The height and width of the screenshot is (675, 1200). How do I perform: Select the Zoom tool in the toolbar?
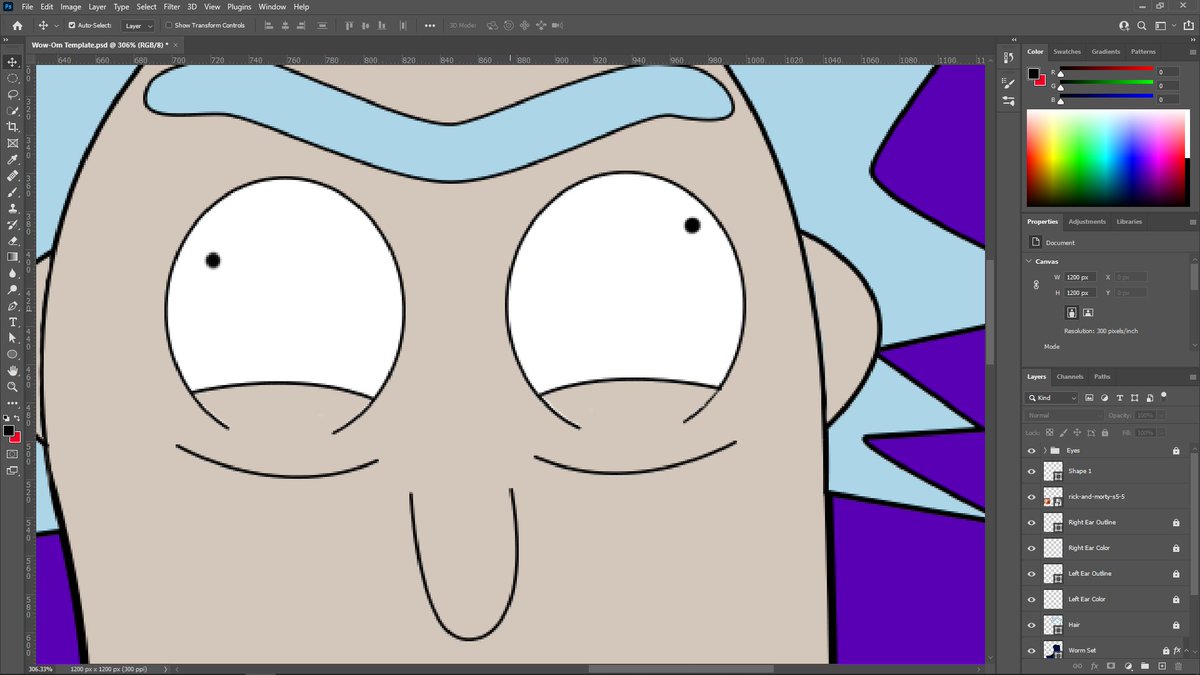coord(13,386)
